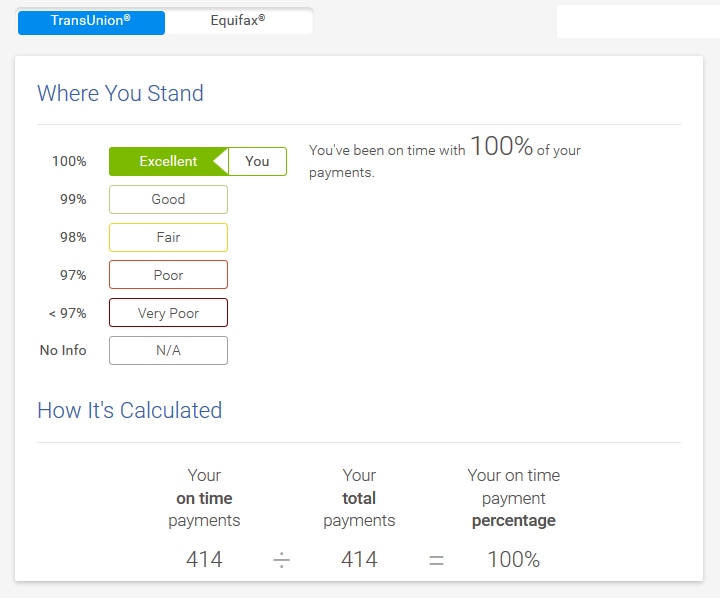The height and width of the screenshot is (598, 720).
Task: Click the equals sign in calculation
Action: 436,560
